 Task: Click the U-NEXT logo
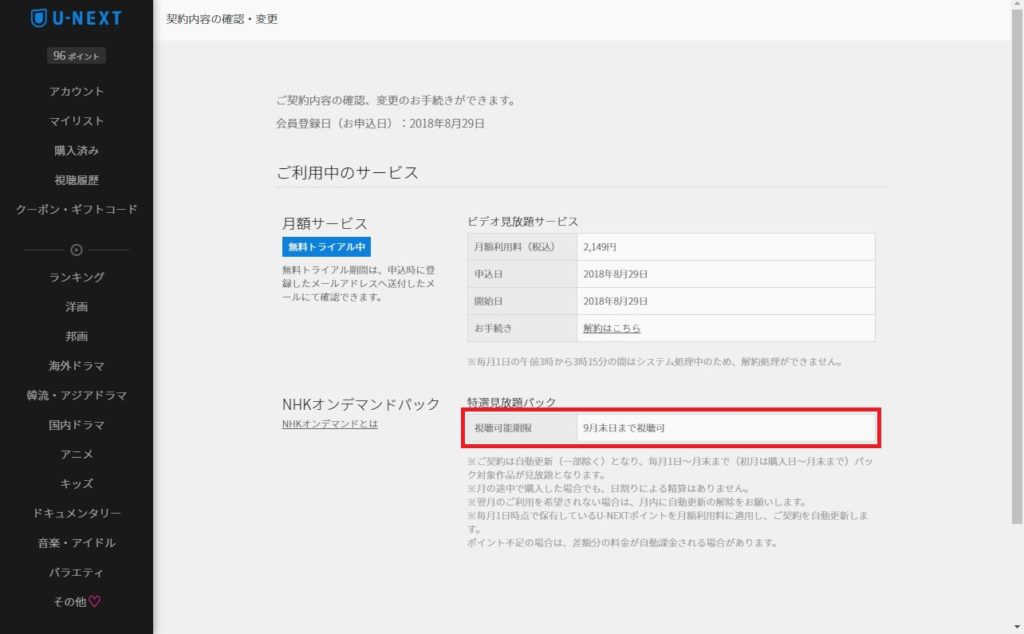coord(76,19)
